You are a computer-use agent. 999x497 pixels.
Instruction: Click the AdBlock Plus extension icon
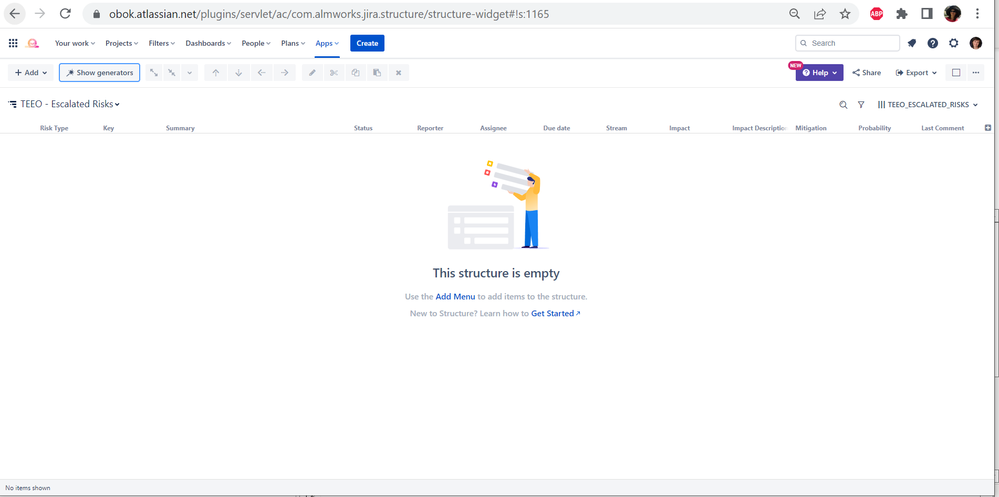tap(877, 13)
